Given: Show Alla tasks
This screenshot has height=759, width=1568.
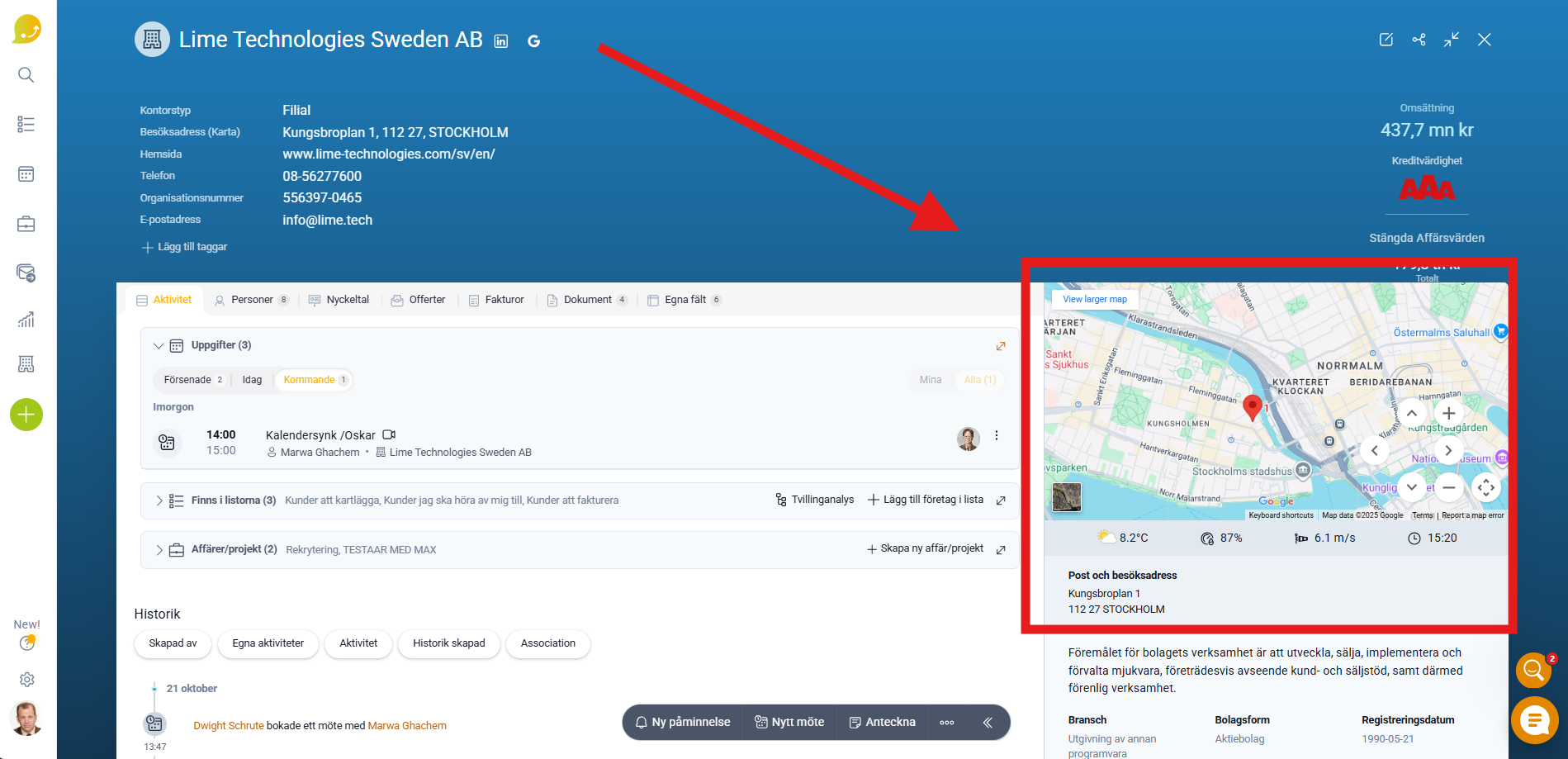Looking at the screenshot, I should [980, 380].
